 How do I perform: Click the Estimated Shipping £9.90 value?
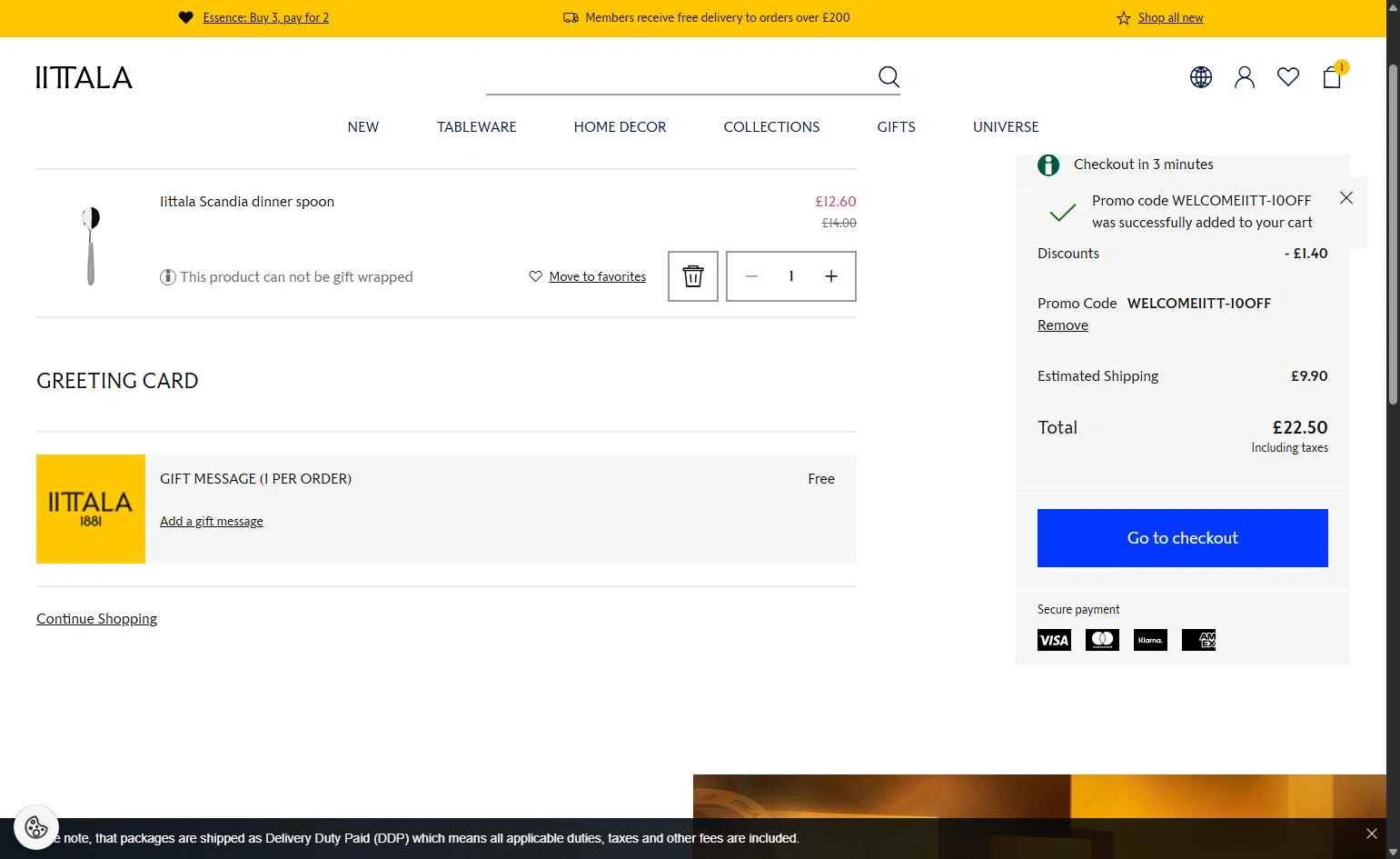(1309, 376)
